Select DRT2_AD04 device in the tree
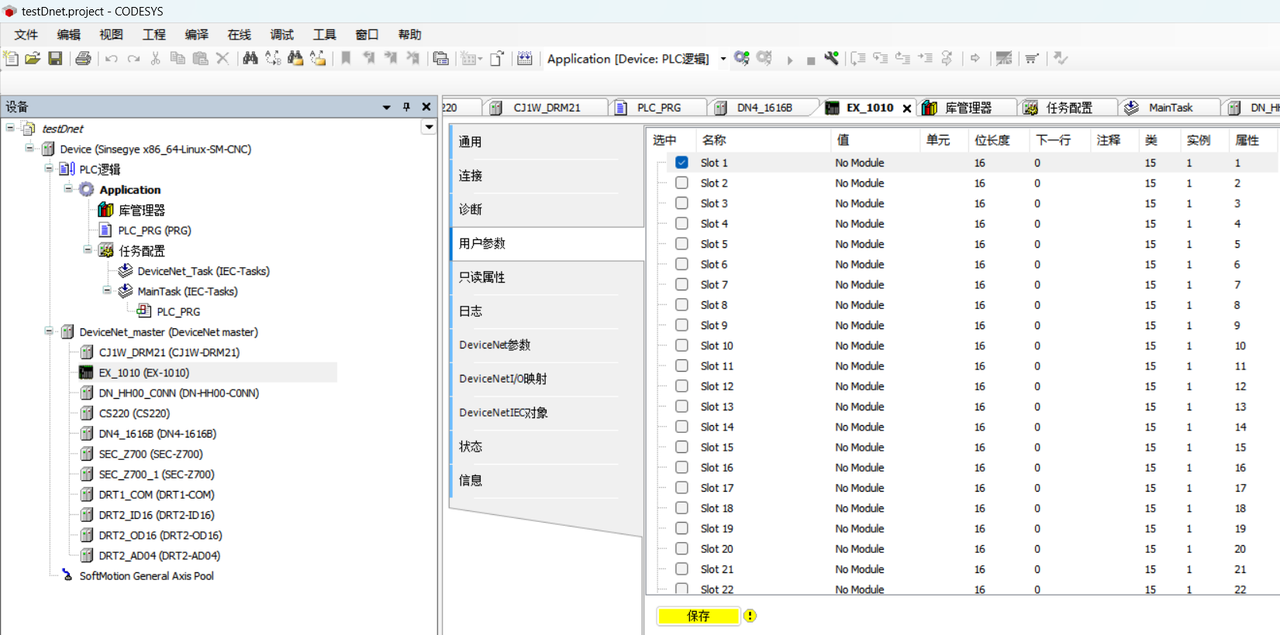 click(x=159, y=555)
